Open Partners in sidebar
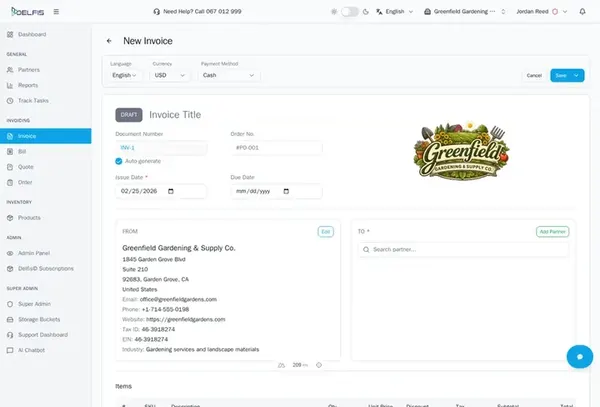 click(x=46, y=70)
